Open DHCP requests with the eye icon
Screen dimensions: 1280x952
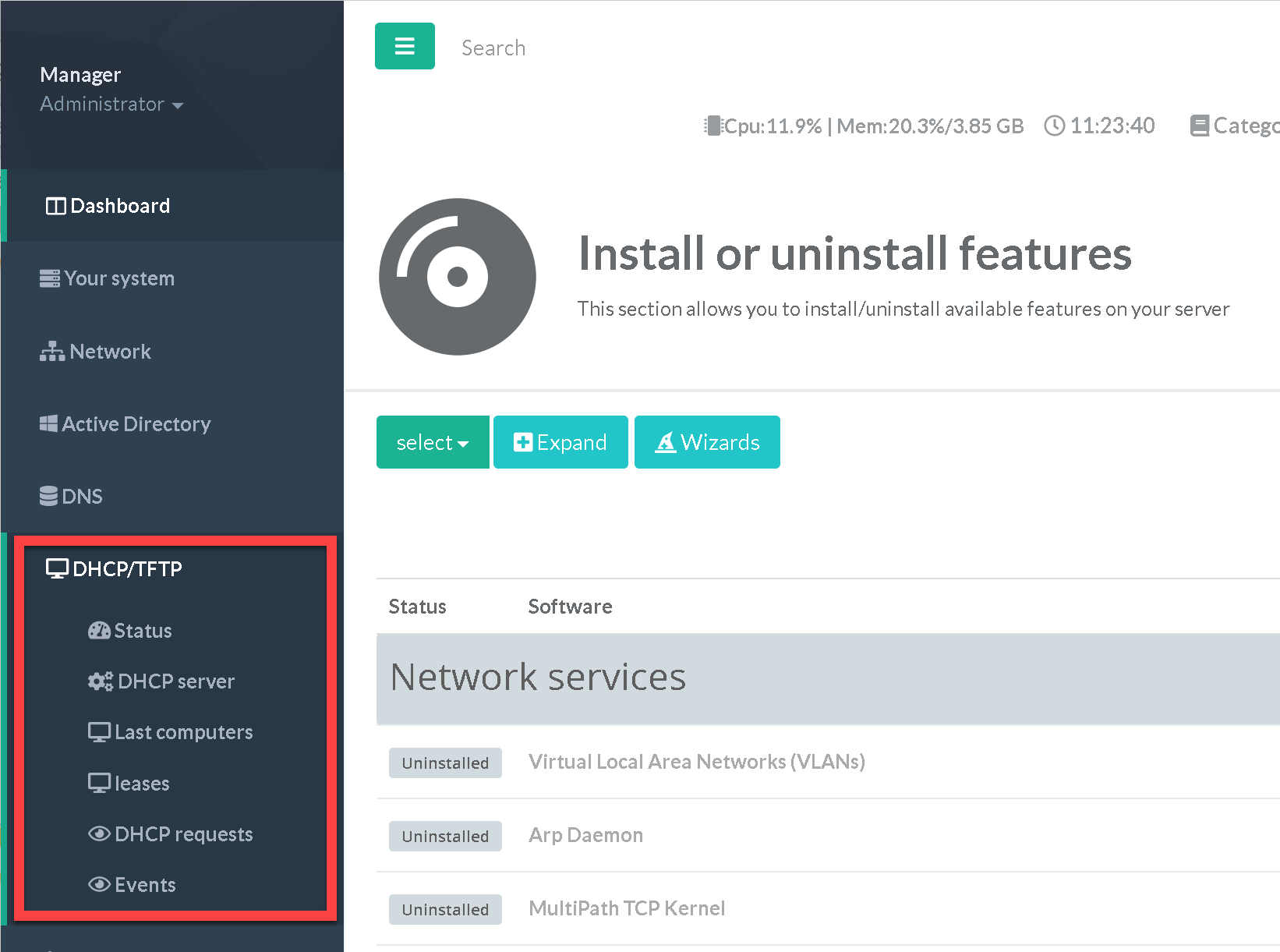coord(99,833)
